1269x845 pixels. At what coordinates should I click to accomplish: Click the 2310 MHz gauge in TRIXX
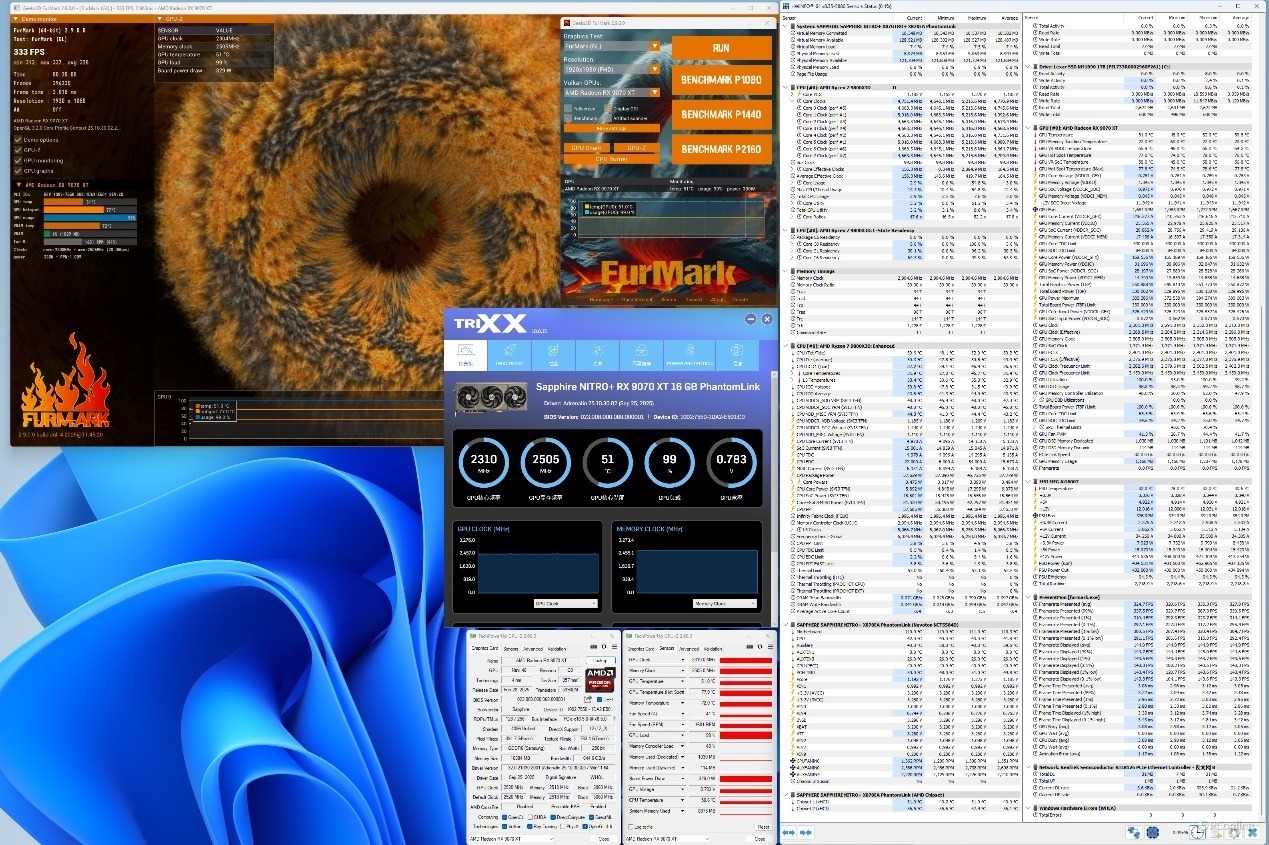click(x=484, y=462)
